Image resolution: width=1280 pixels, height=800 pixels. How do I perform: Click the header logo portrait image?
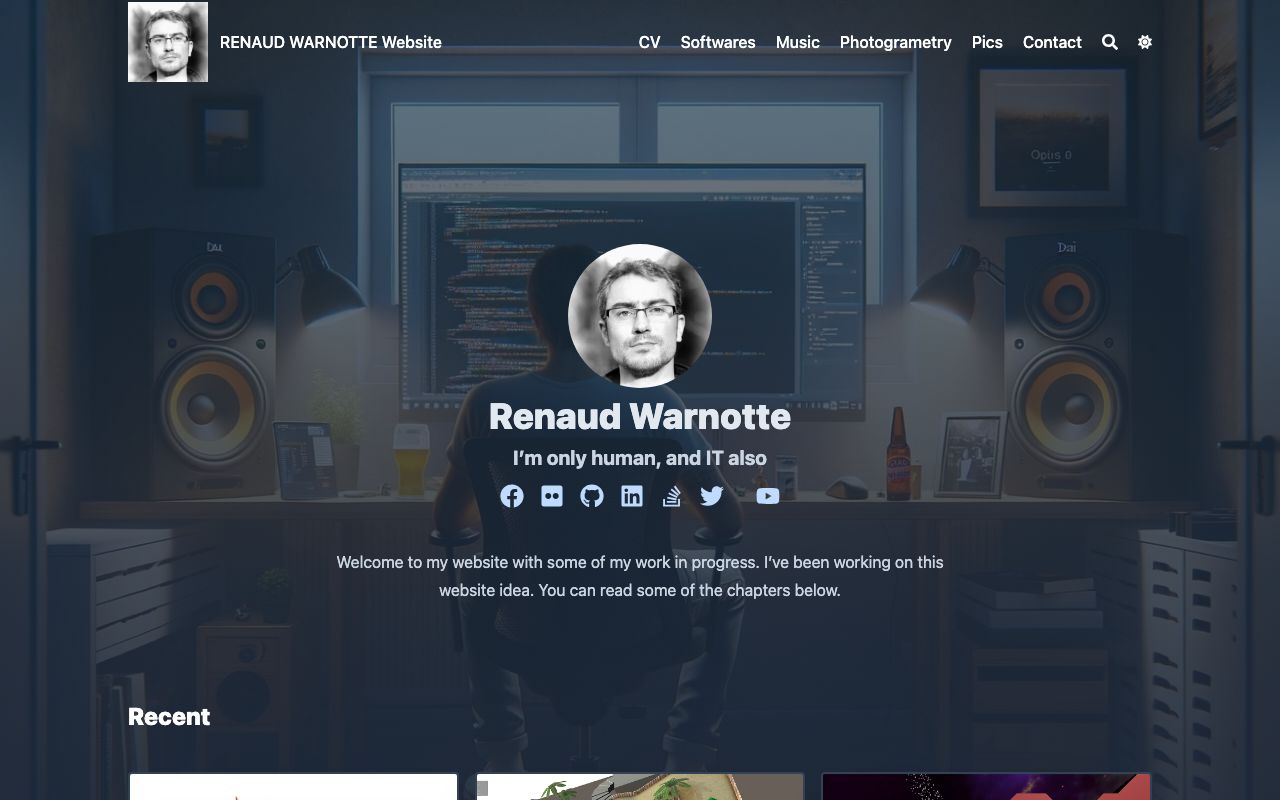point(168,42)
